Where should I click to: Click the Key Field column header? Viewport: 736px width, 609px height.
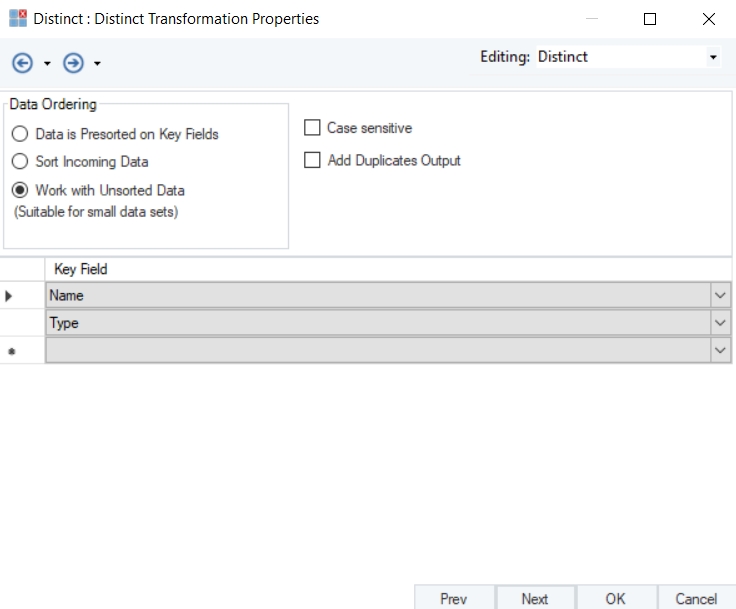[x=80, y=269]
